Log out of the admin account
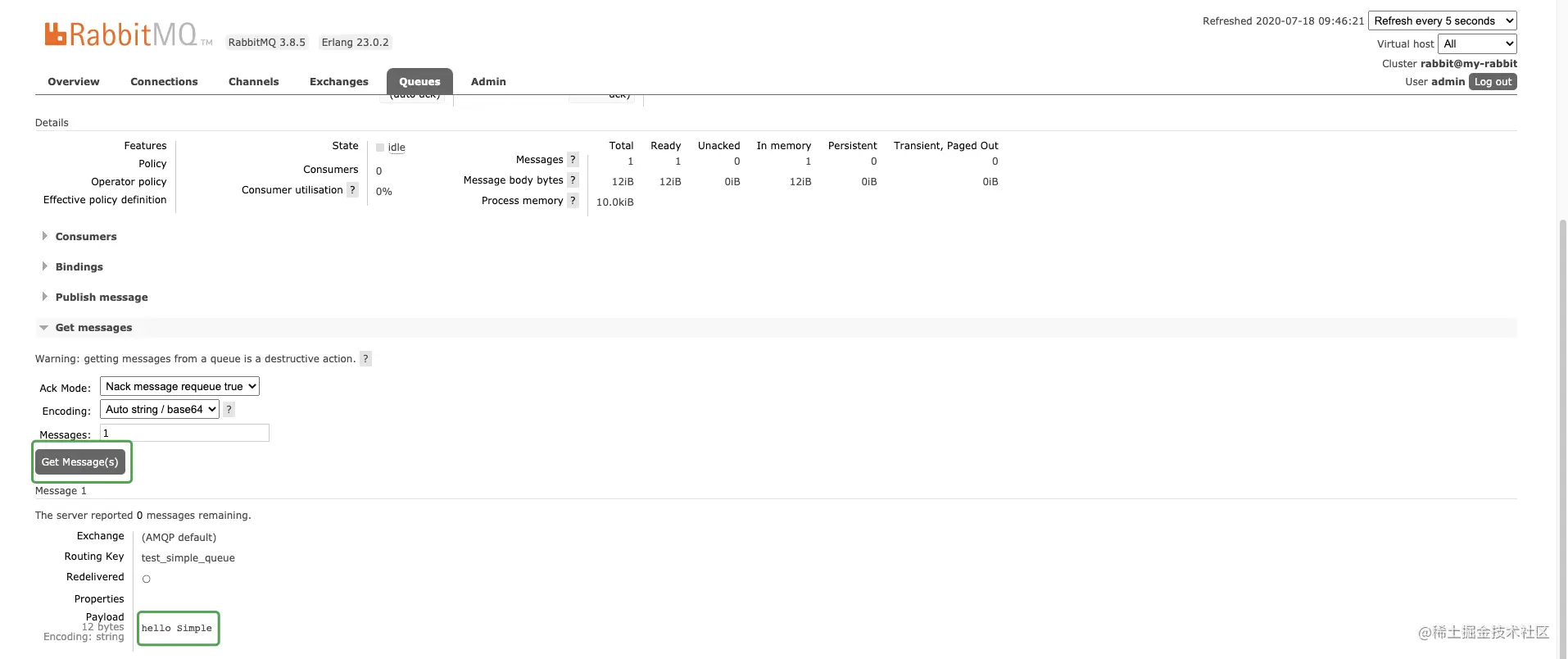The image size is (1568, 659). [x=1493, y=82]
